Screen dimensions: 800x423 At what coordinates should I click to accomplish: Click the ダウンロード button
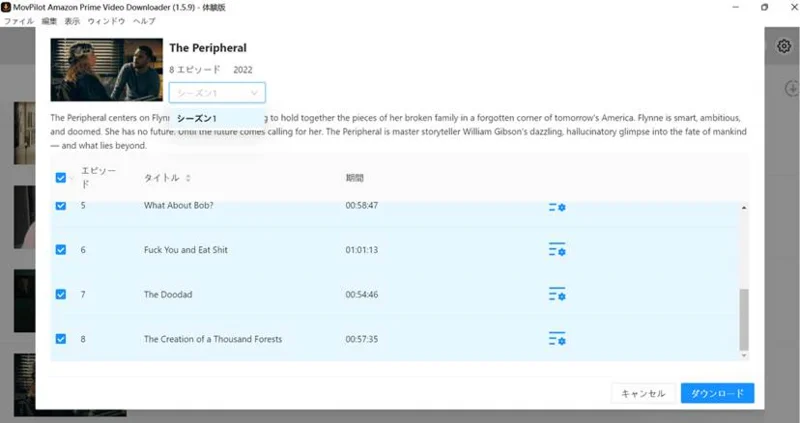(717, 393)
